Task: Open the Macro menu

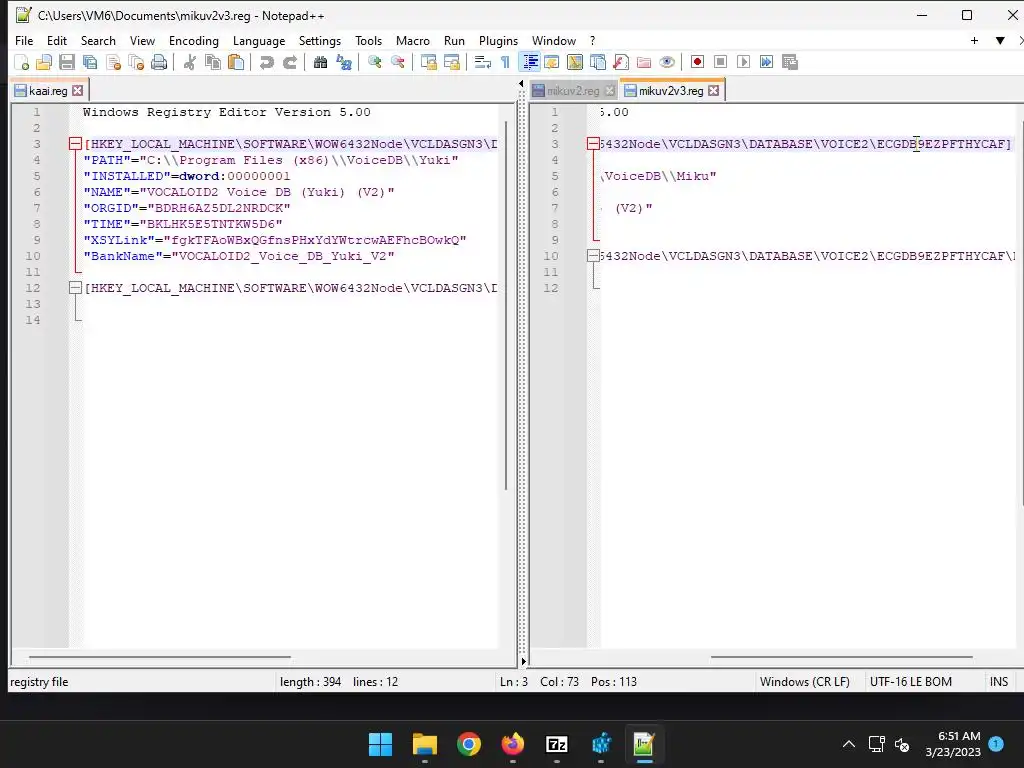Action: [x=413, y=40]
